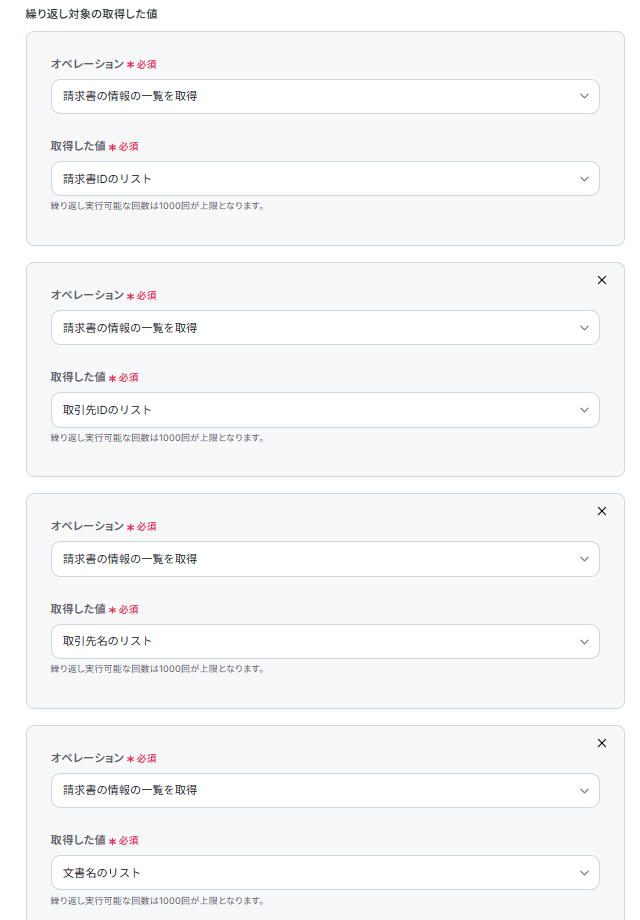
Task: Expand the 文書名のリスト dropdown
Action: 325,873
